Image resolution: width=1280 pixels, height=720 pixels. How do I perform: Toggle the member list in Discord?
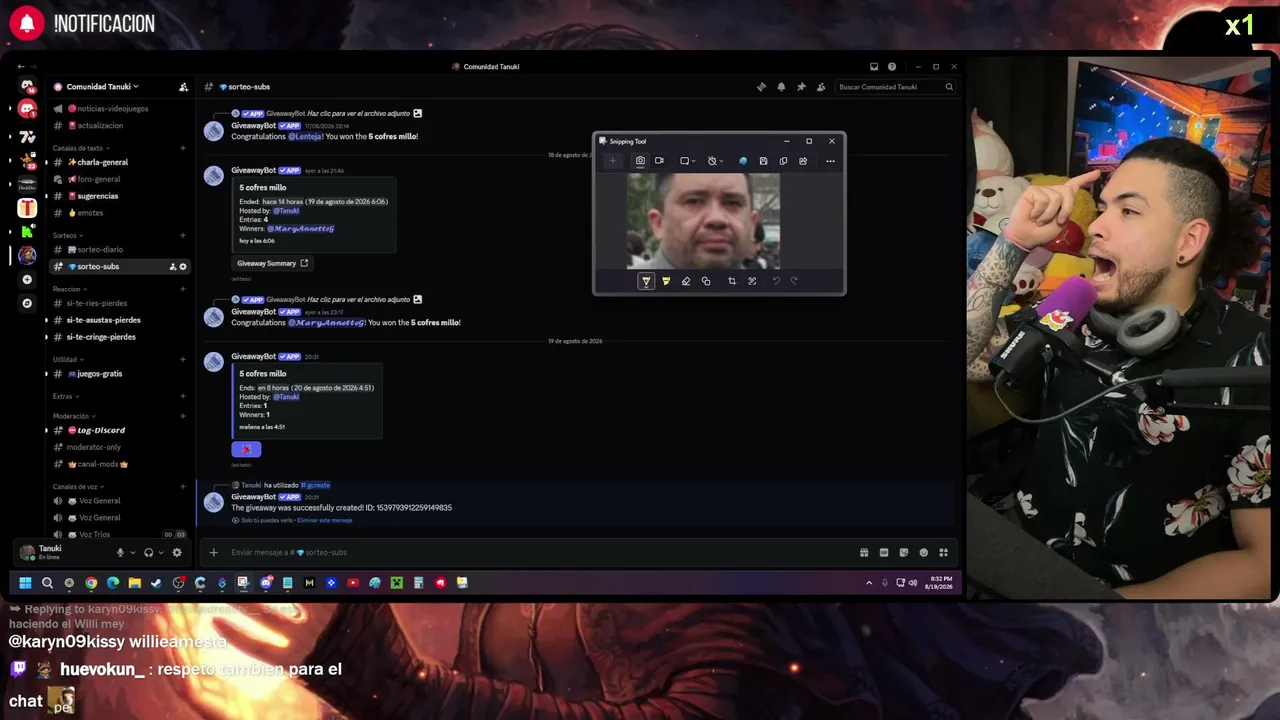(821, 87)
